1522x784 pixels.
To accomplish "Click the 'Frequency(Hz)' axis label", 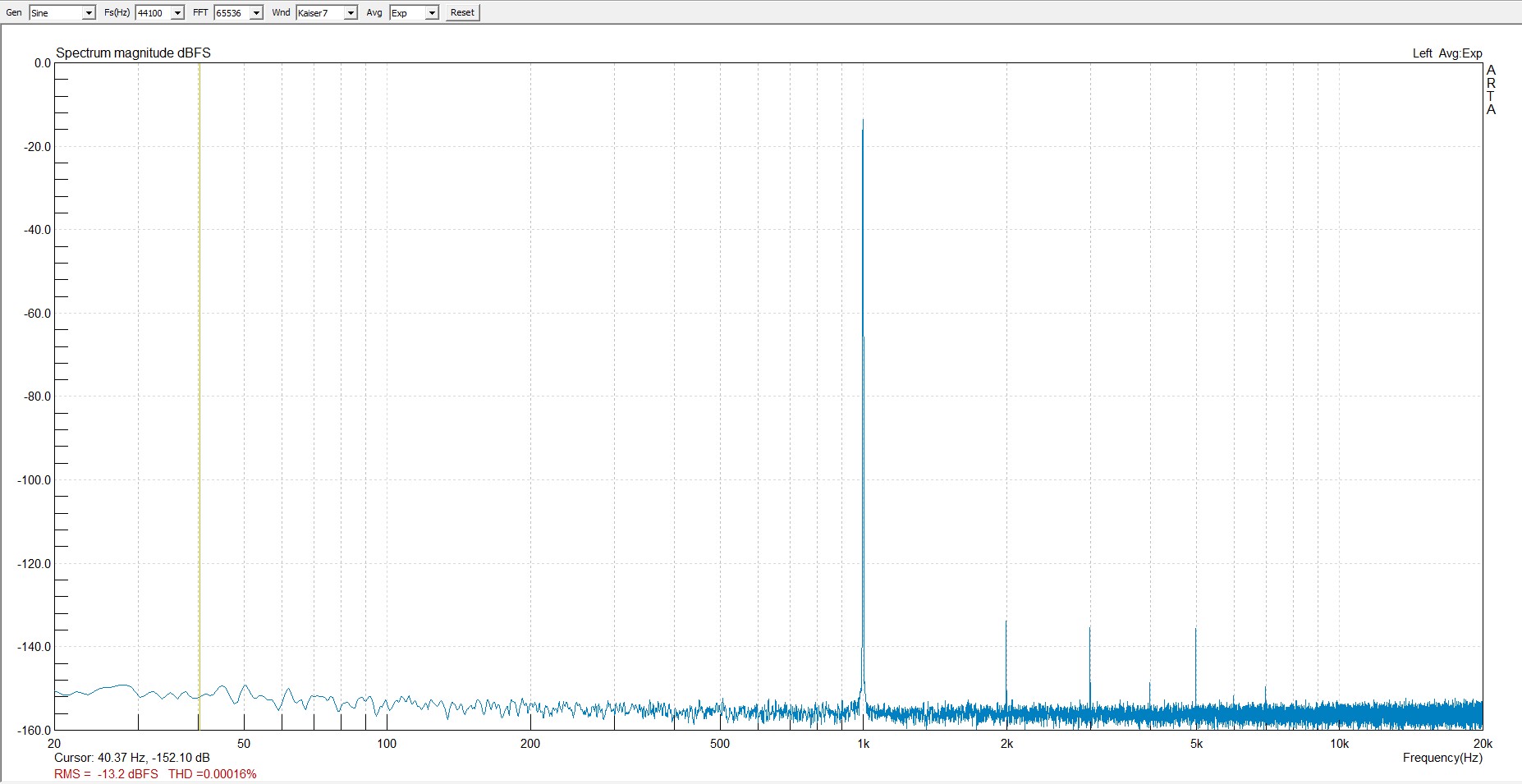I will pyautogui.click(x=1442, y=758).
